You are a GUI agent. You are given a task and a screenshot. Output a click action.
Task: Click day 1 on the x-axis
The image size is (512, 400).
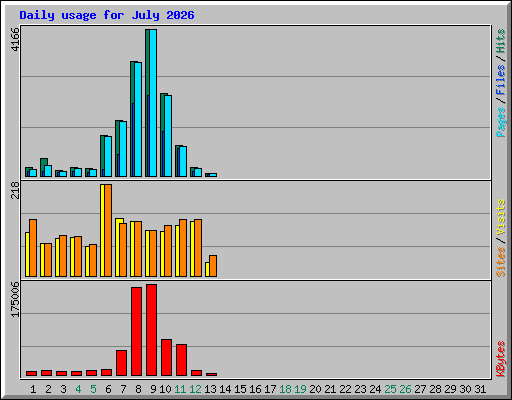(33, 389)
